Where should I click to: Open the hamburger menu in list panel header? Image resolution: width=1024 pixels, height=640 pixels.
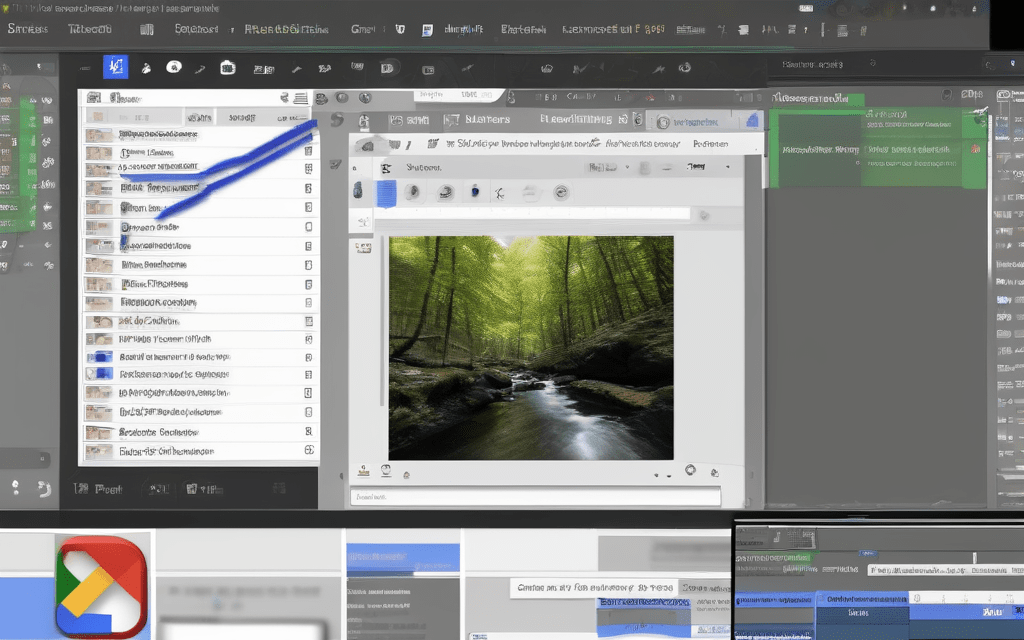tap(300, 98)
